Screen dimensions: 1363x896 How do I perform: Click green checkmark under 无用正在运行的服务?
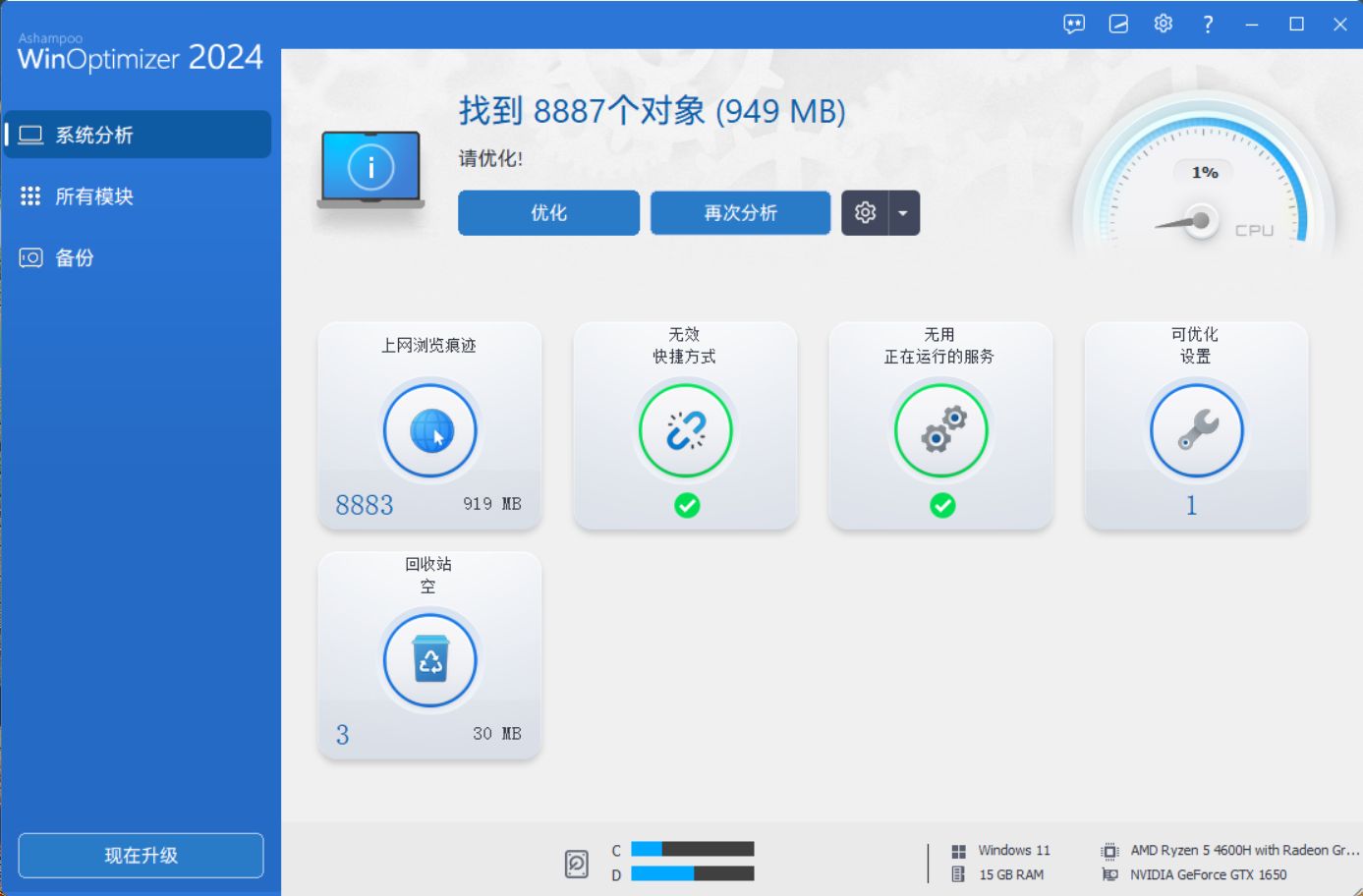942,506
